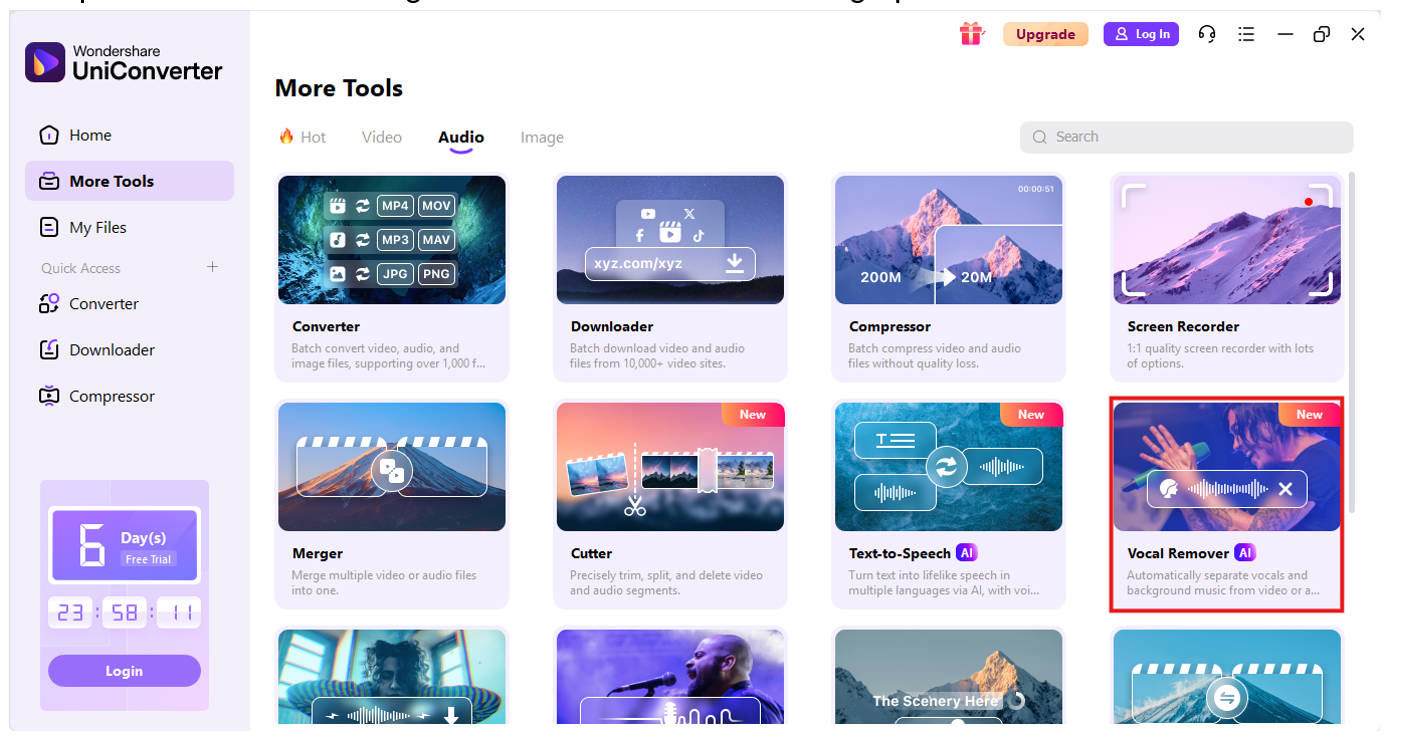
Task: Open Converter from Quick Access
Action: point(130,303)
